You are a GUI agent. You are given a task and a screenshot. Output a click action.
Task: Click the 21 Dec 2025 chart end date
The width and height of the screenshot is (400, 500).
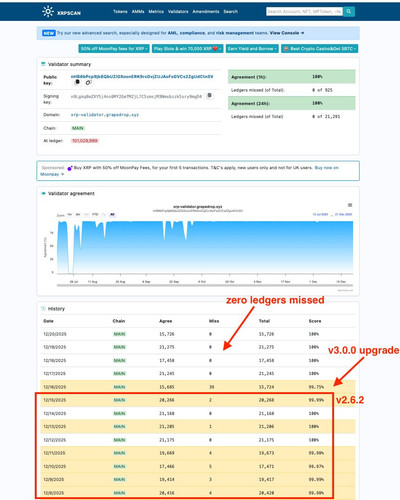point(343,214)
